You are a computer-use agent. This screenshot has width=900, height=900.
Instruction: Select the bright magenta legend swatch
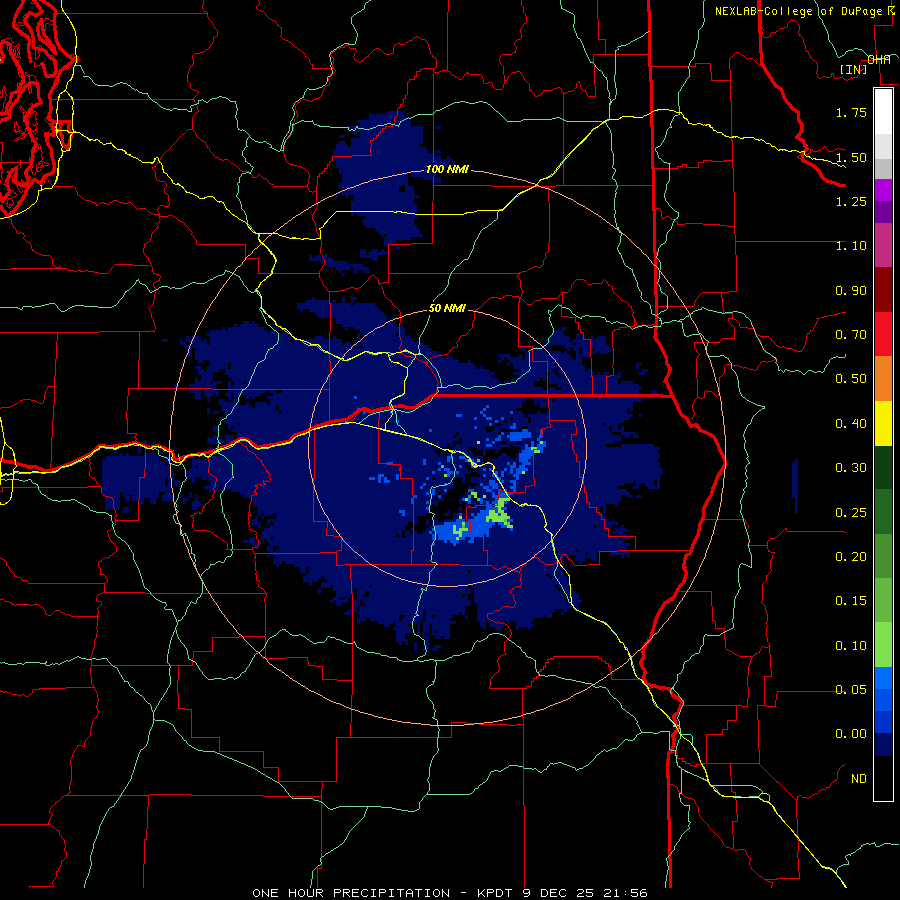tap(883, 190)
